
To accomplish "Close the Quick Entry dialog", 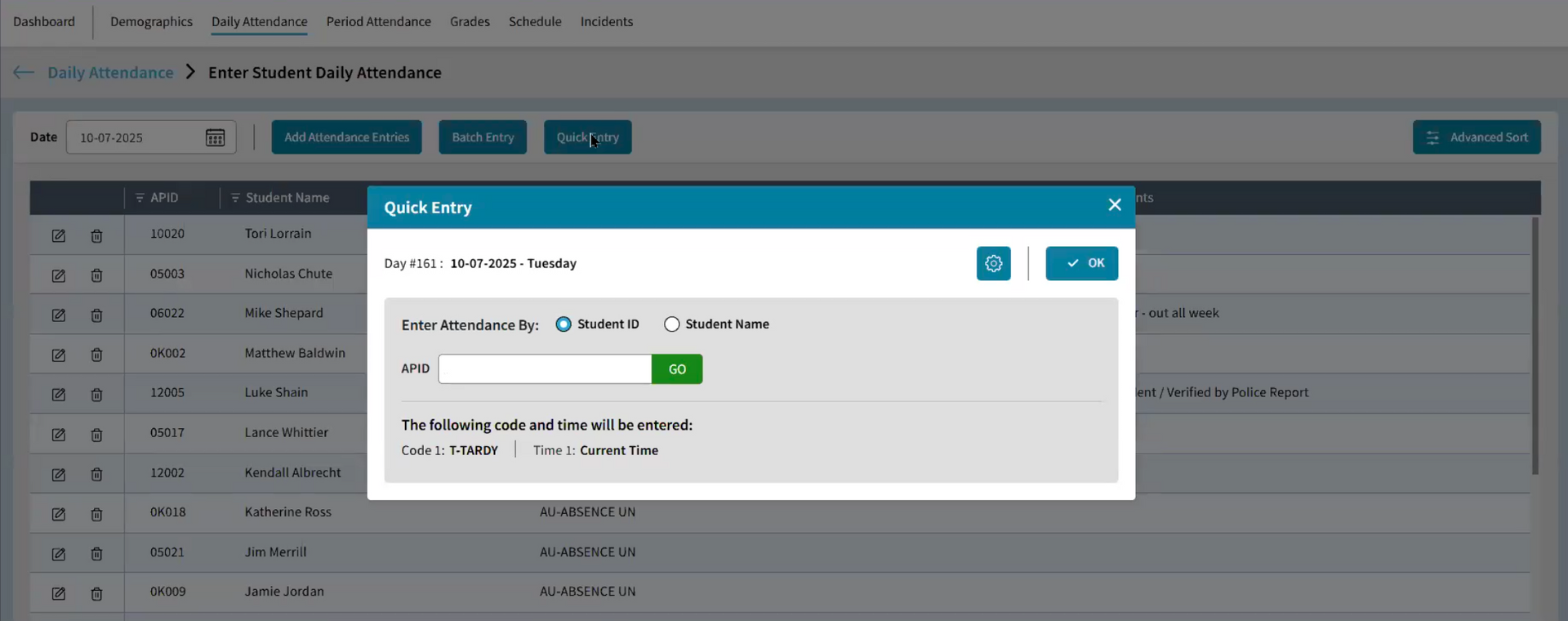I will [x=1114, y=205].
